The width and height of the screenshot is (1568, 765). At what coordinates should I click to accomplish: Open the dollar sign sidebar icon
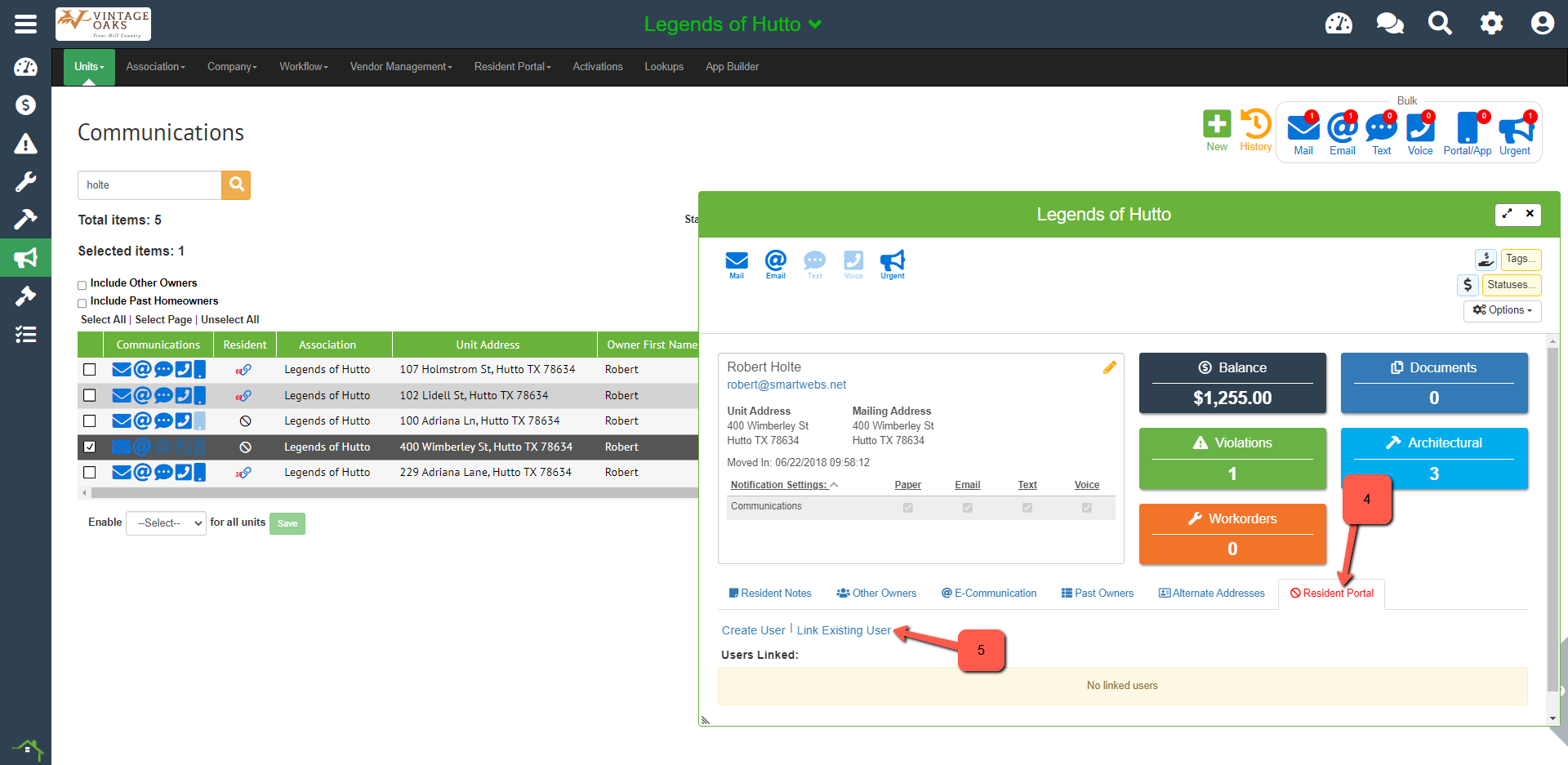pos(25,105)
